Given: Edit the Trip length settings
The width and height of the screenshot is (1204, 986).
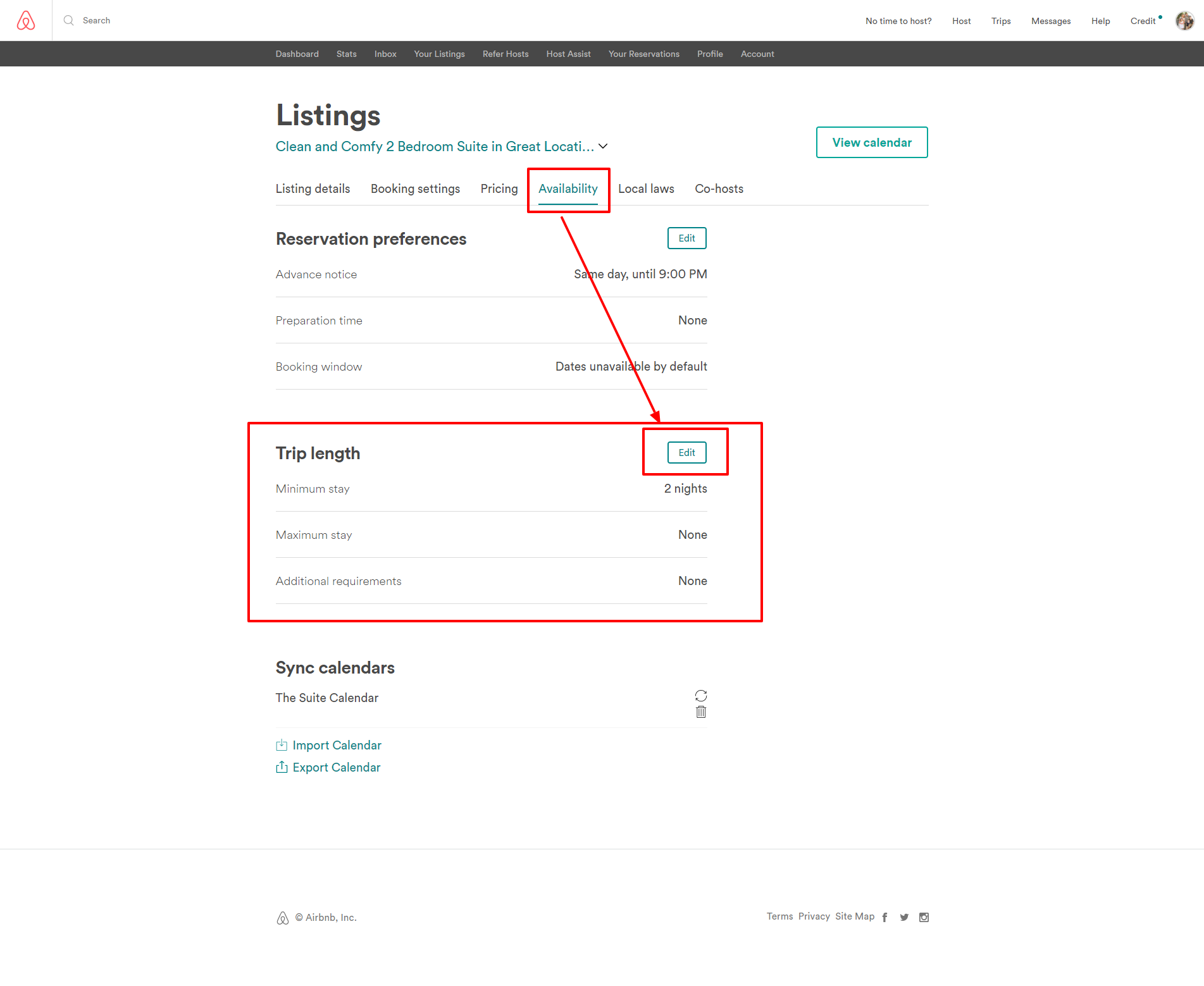Looking at the screenshot, I should click(686, 452).
